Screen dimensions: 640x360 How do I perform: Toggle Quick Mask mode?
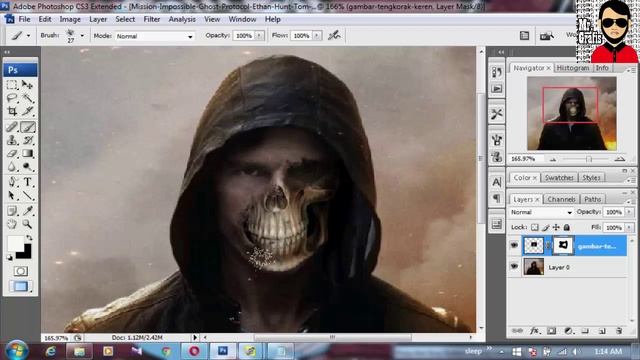(20, 271)
